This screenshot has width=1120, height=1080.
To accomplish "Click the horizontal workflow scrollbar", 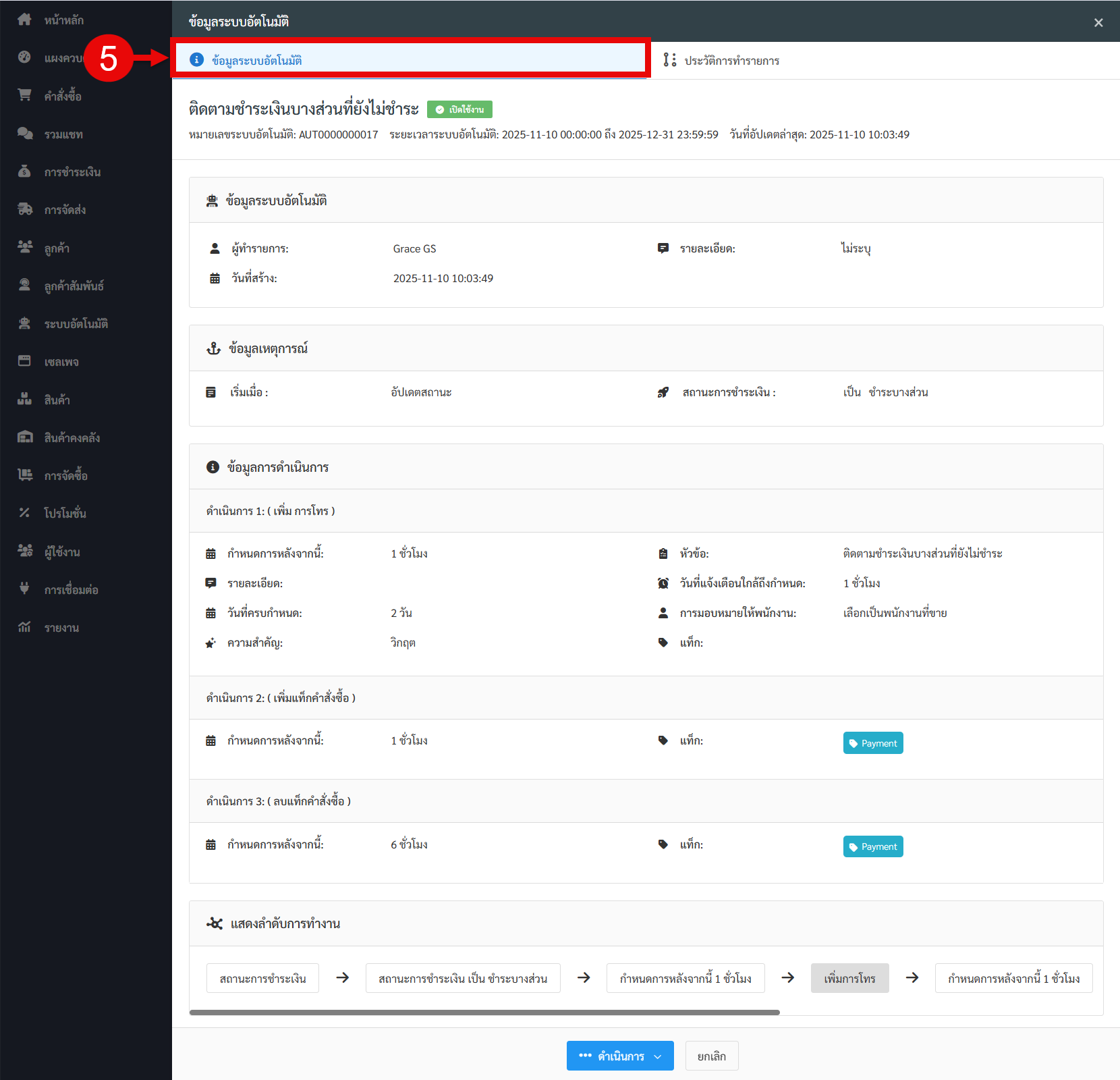I will pos(484,1013).
